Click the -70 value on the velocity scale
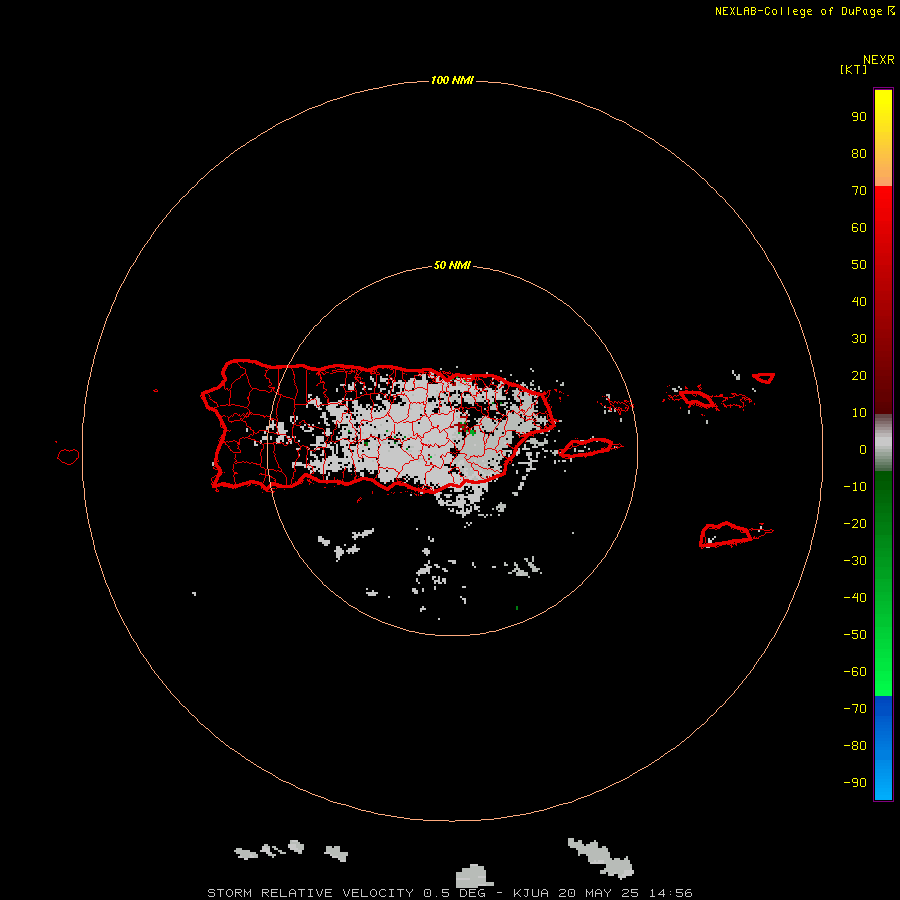The height and width of the screenshot is (900, 900). point(855,709)
